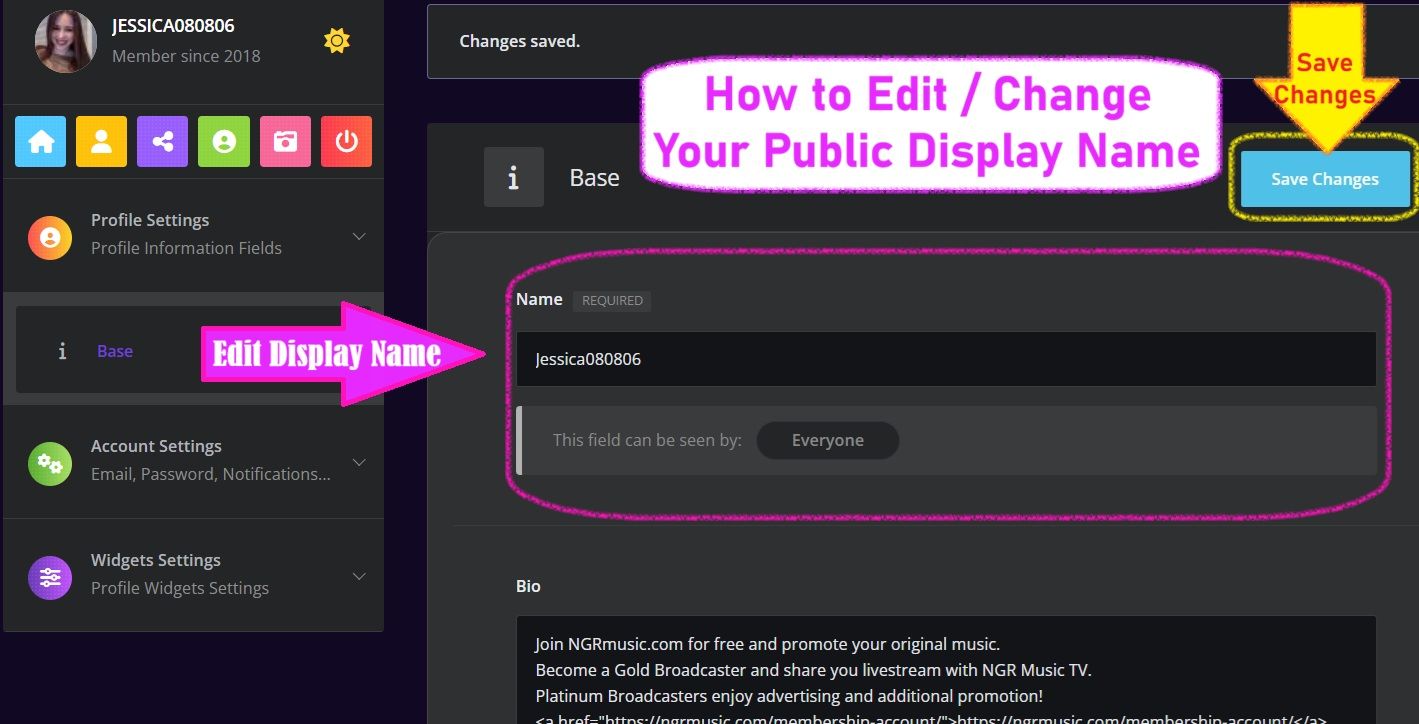This screenshot has height=724, width=1419.
Task: Click the info icon beside the Base heading
Action: pyautogui.click(x=513, y=176)
